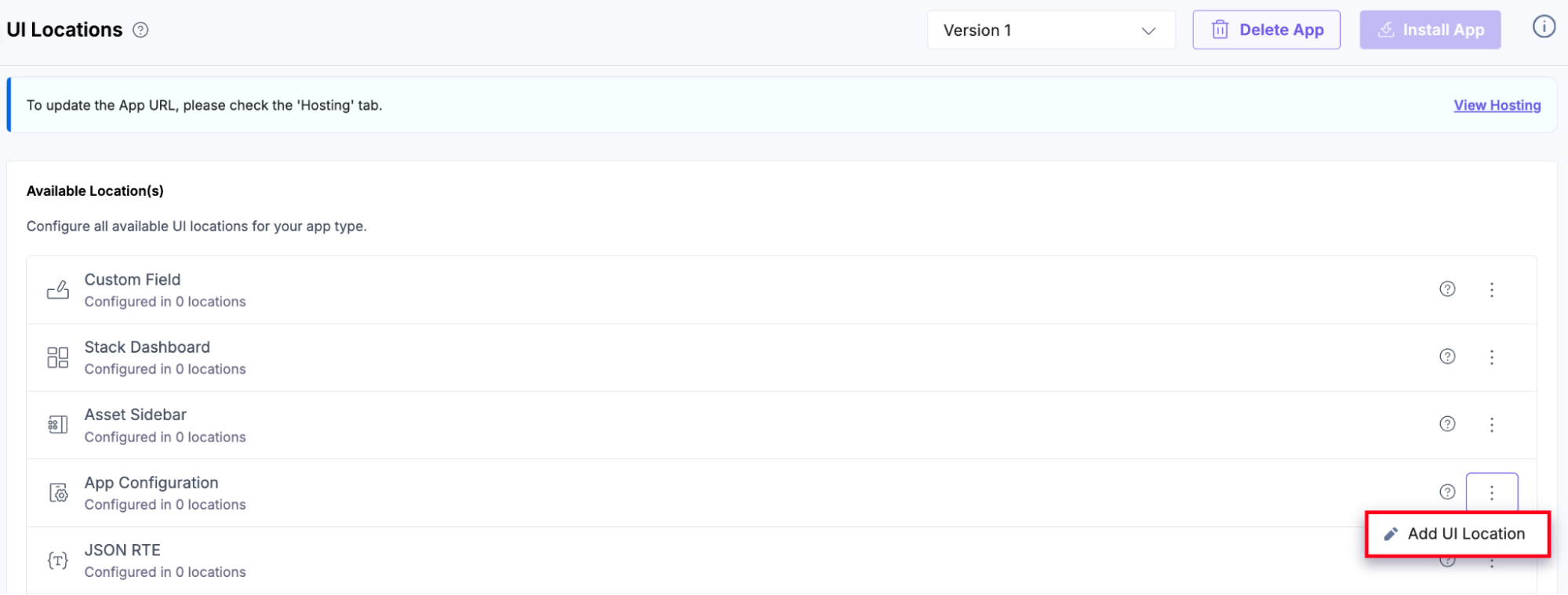
Task: Open Custom Field three-dot options menu
Action: pyautogui.click(x=1491, y=290)
